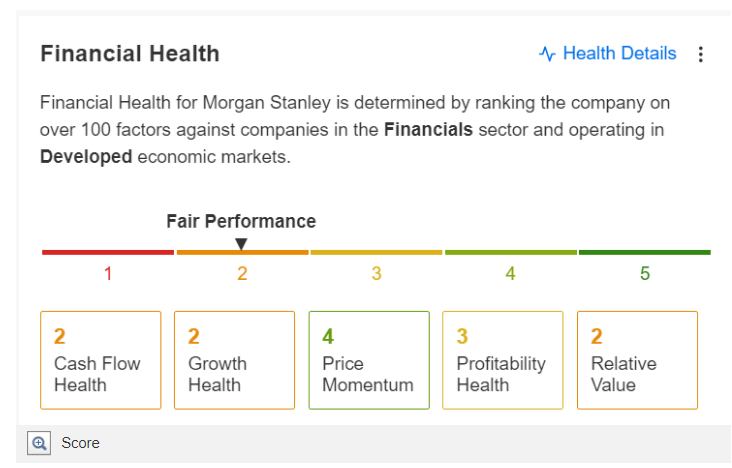Click the Fair Performance label
Viewport: 732px width, 468px height.
click(x=241, y=222)
